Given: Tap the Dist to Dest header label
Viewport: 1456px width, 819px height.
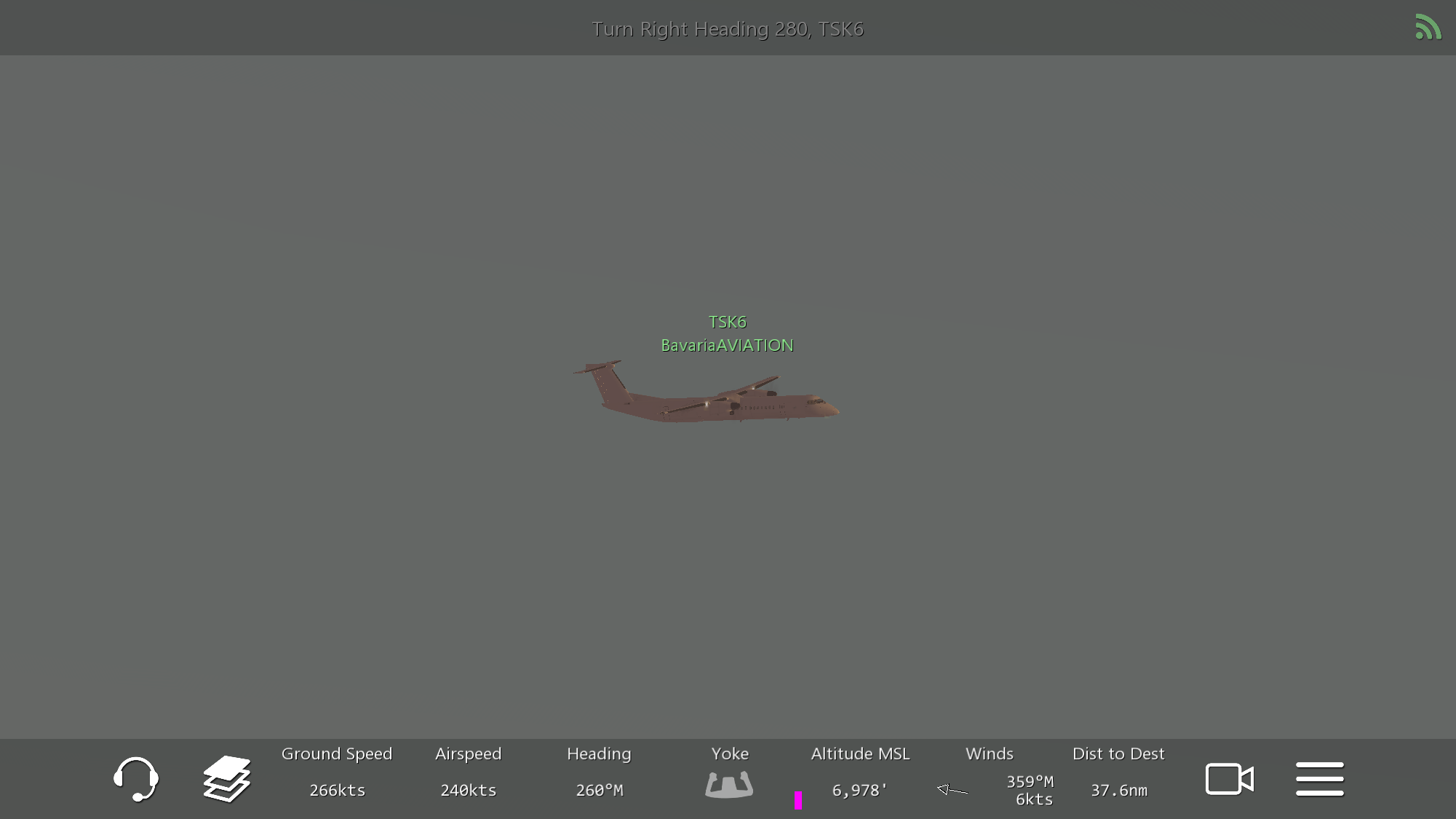Looking at the screenshot, I should tap(1118, 753).
